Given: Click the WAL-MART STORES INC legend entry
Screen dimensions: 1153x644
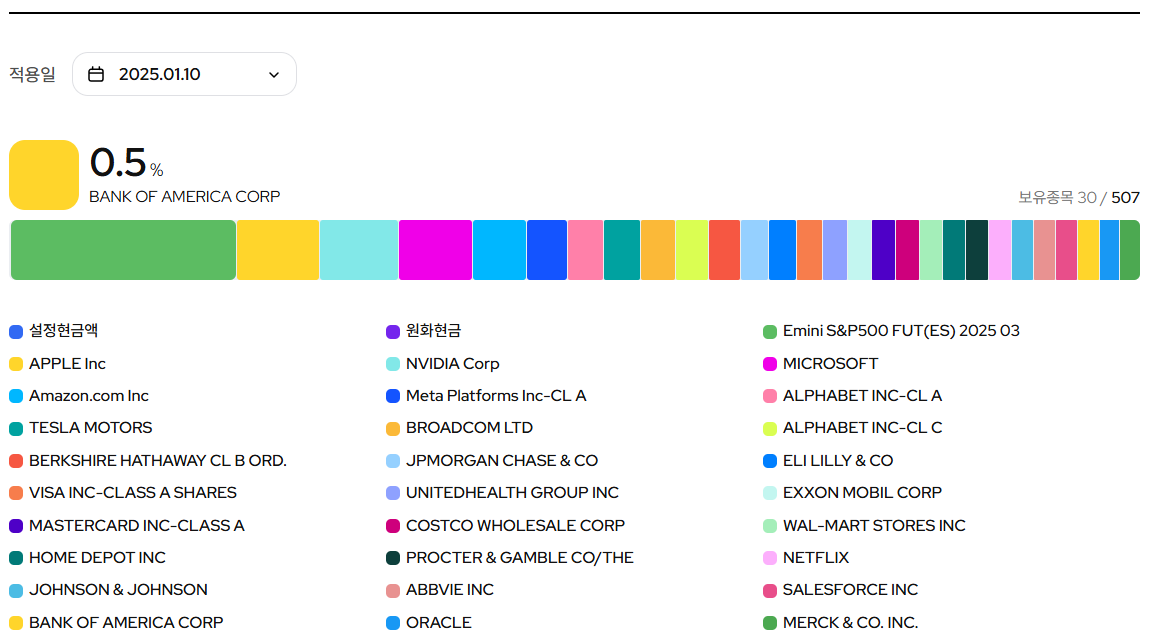Looking at the screenshot, I should 864,526.
